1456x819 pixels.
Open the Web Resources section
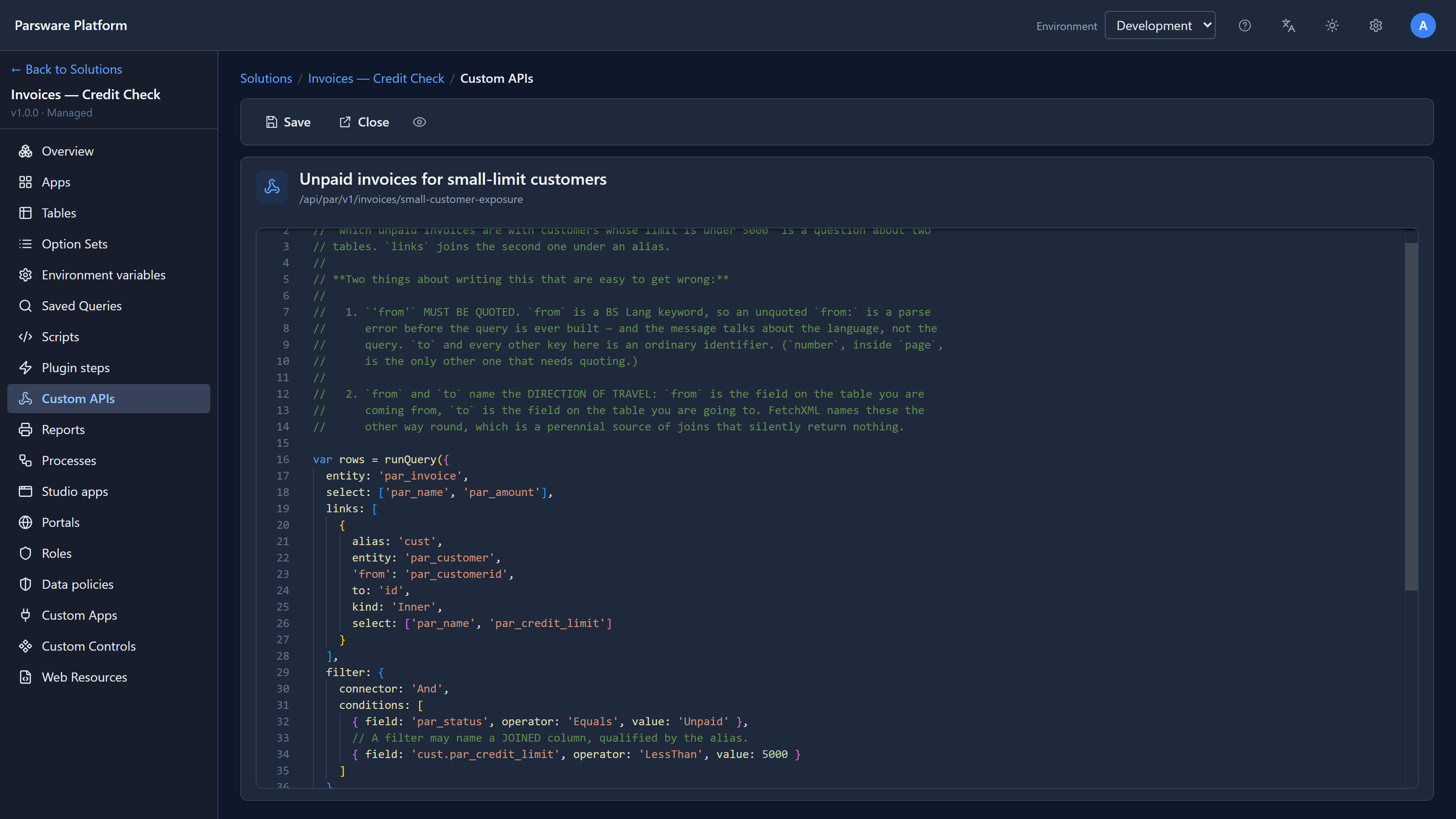click(x=109, y=677)
